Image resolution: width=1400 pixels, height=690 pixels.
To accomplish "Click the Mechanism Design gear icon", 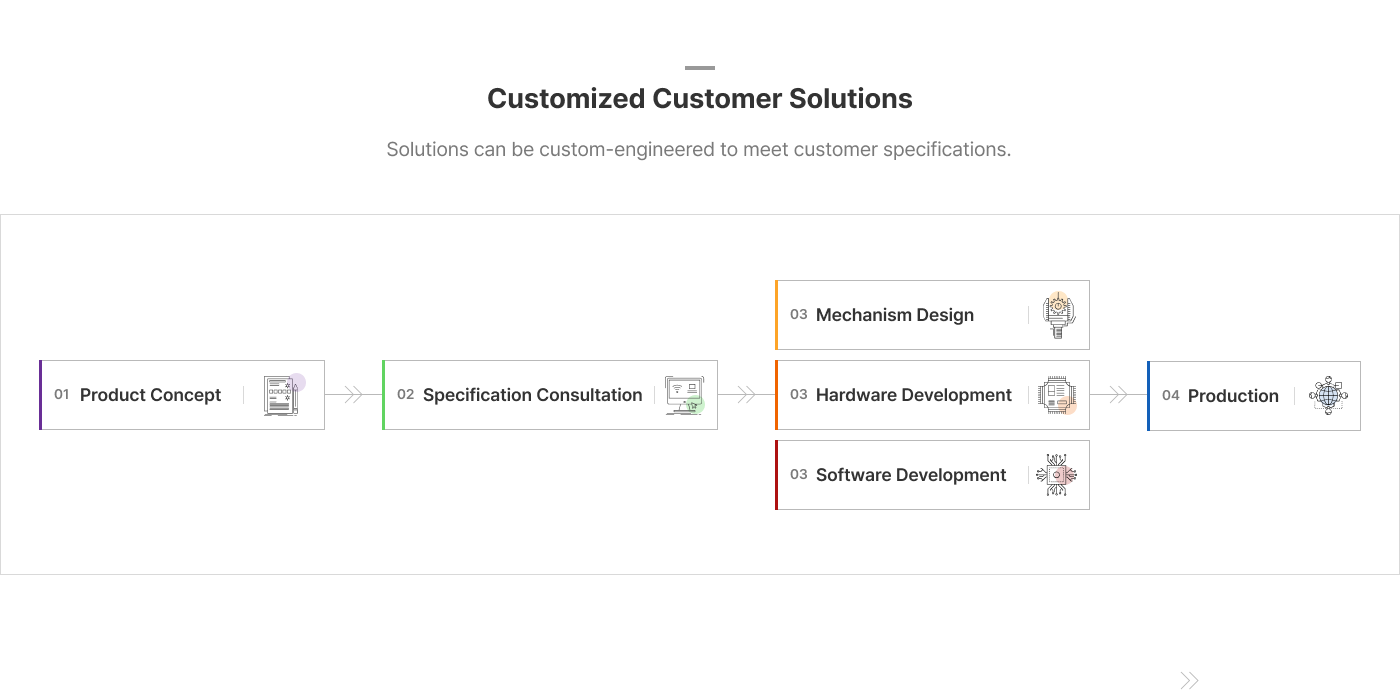I will pos(1057,315).
